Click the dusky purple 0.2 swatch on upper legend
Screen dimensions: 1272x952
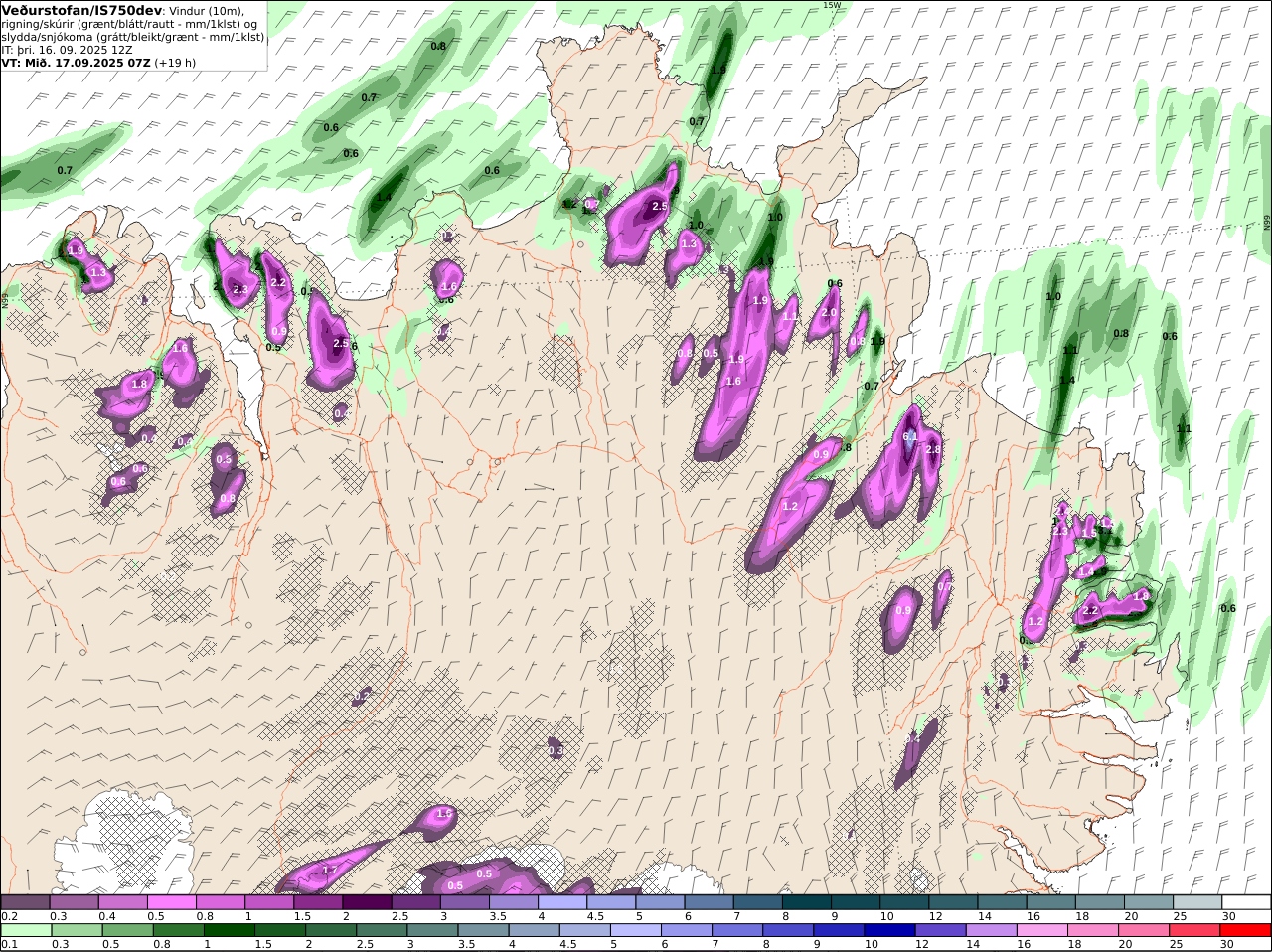tap(25, 901)
